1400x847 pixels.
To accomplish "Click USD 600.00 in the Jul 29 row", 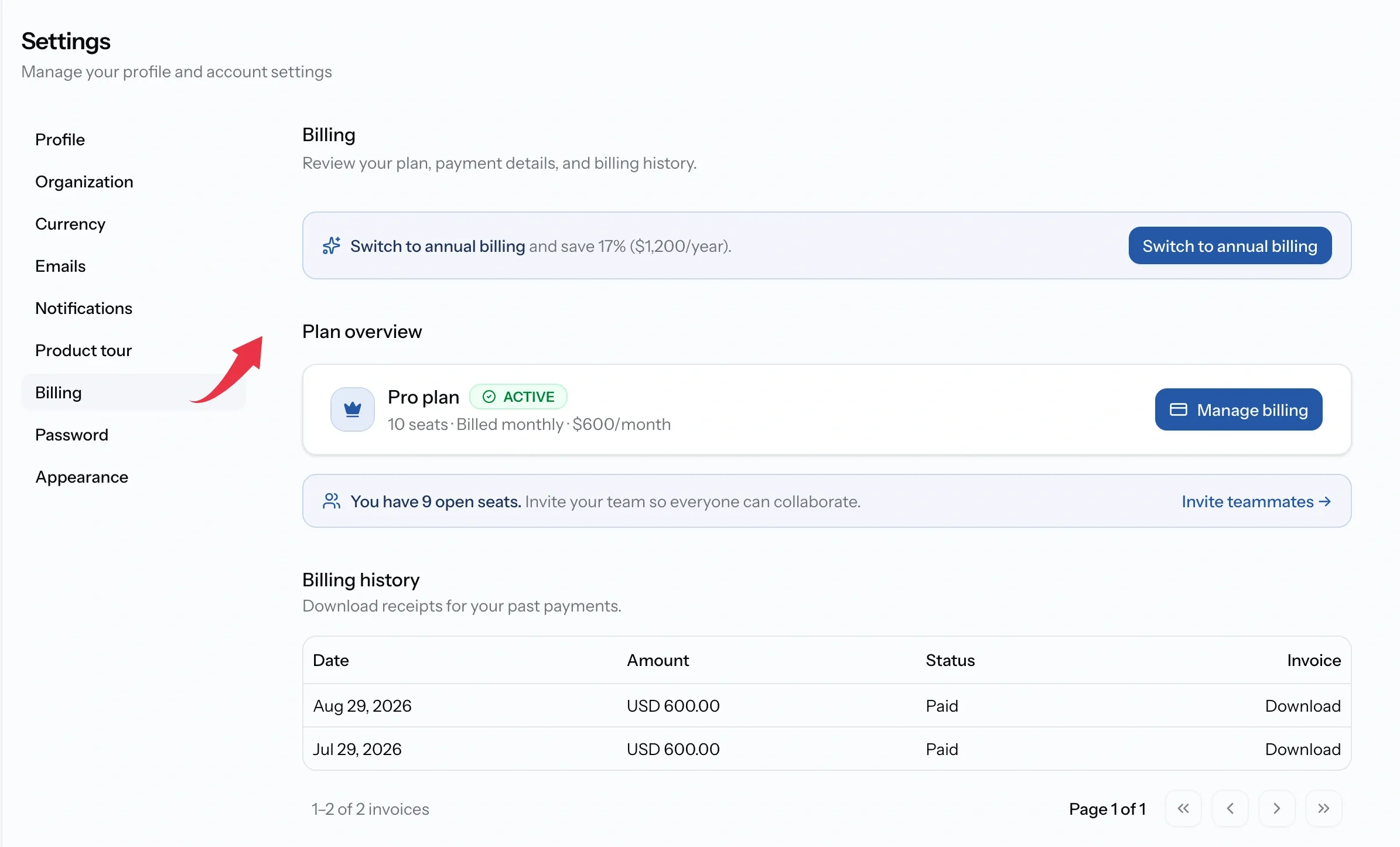I will coord(673,749).
